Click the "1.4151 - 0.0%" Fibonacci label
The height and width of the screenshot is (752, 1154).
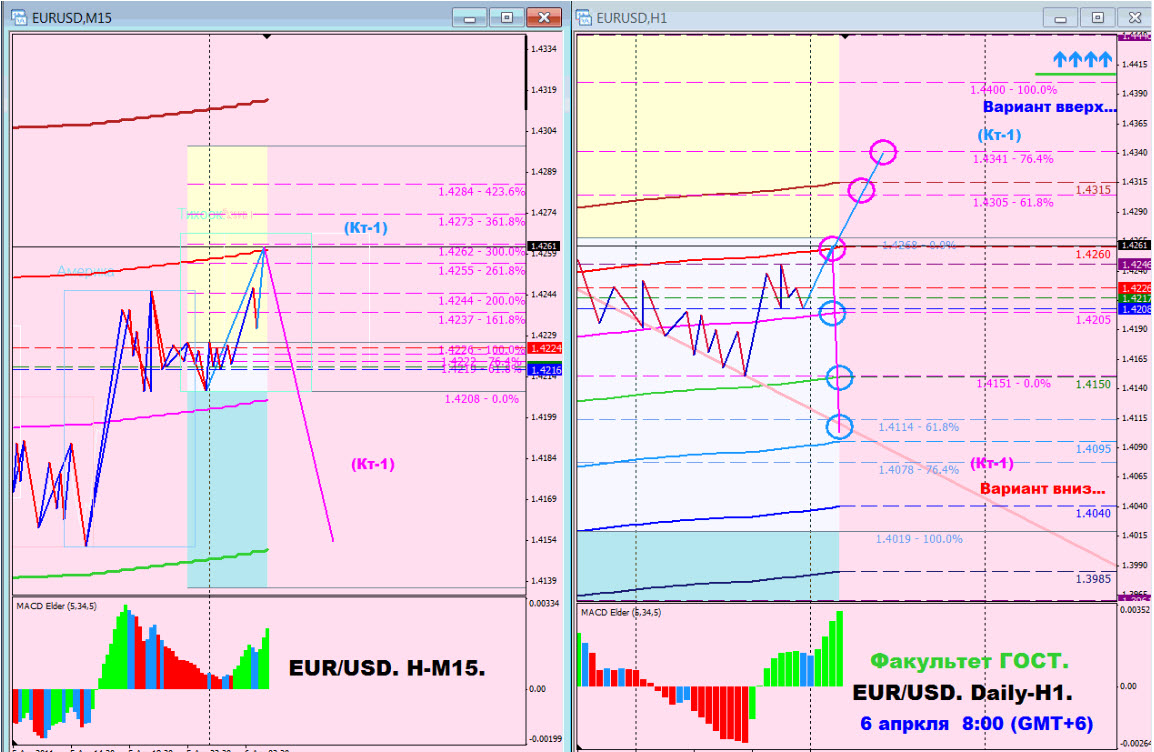pos(1013,383)
